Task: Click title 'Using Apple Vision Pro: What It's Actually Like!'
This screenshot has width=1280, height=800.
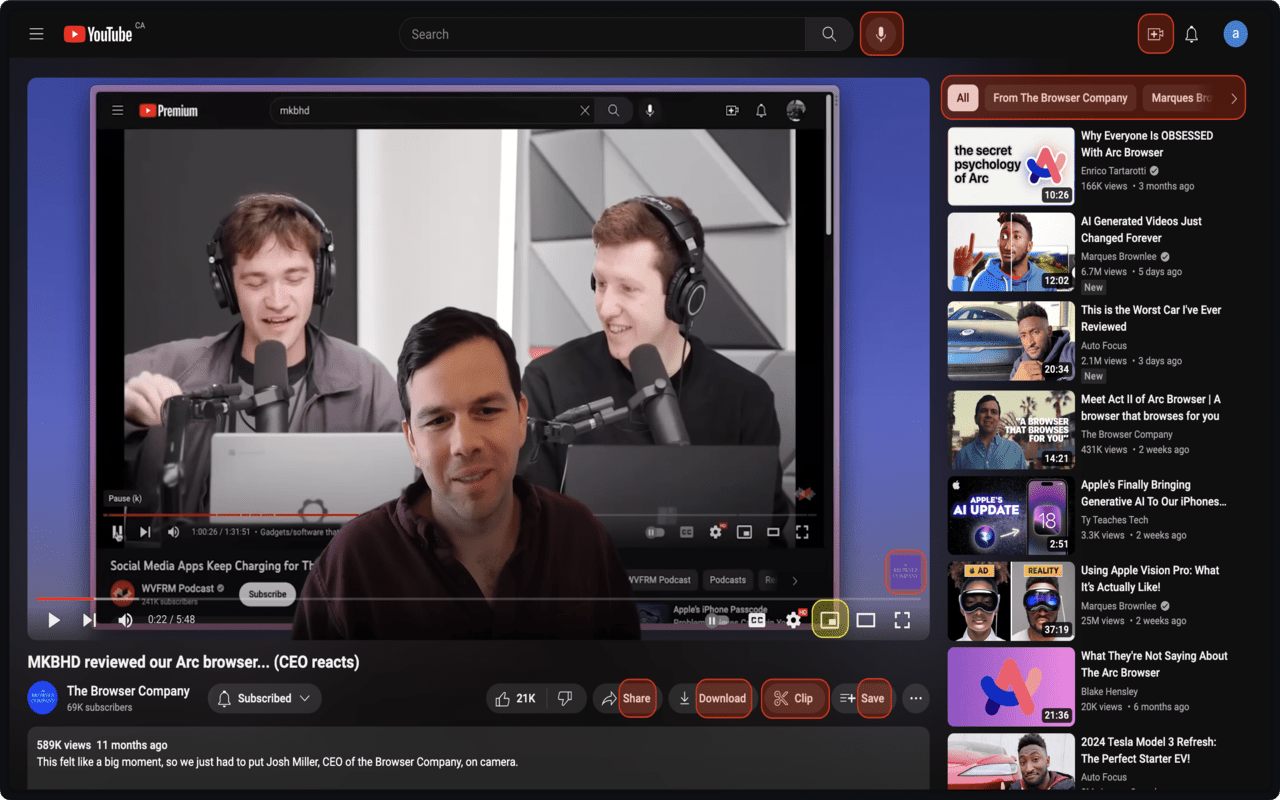Action: click(1150, 578)
